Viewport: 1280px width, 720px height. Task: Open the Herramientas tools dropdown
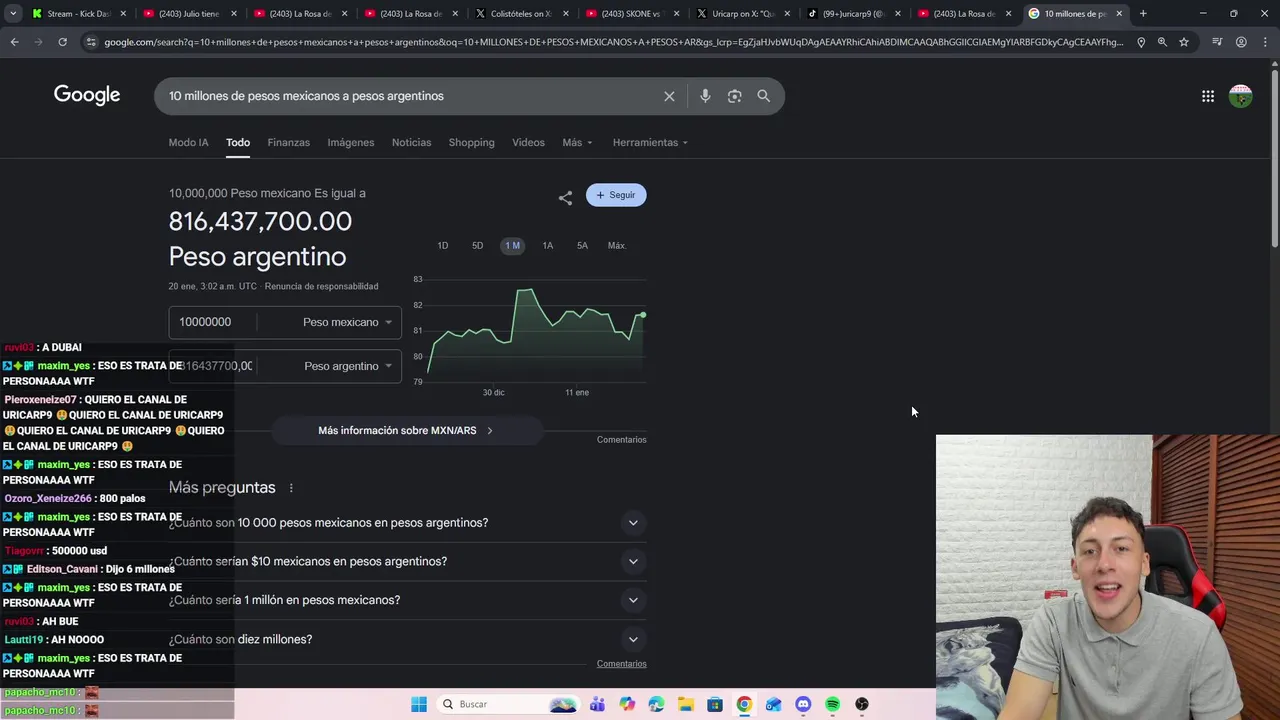point(650,142)
